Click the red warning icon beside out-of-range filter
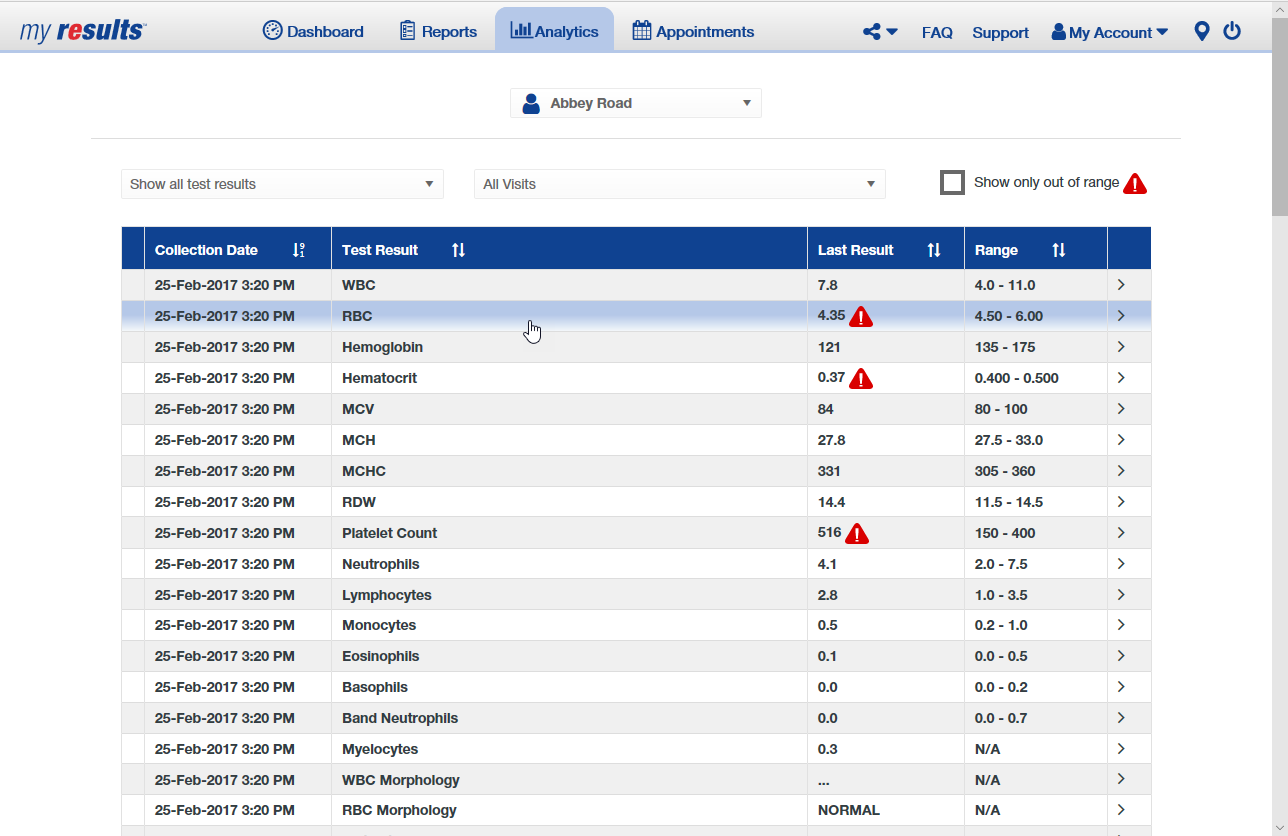 tap(1135, 183)
